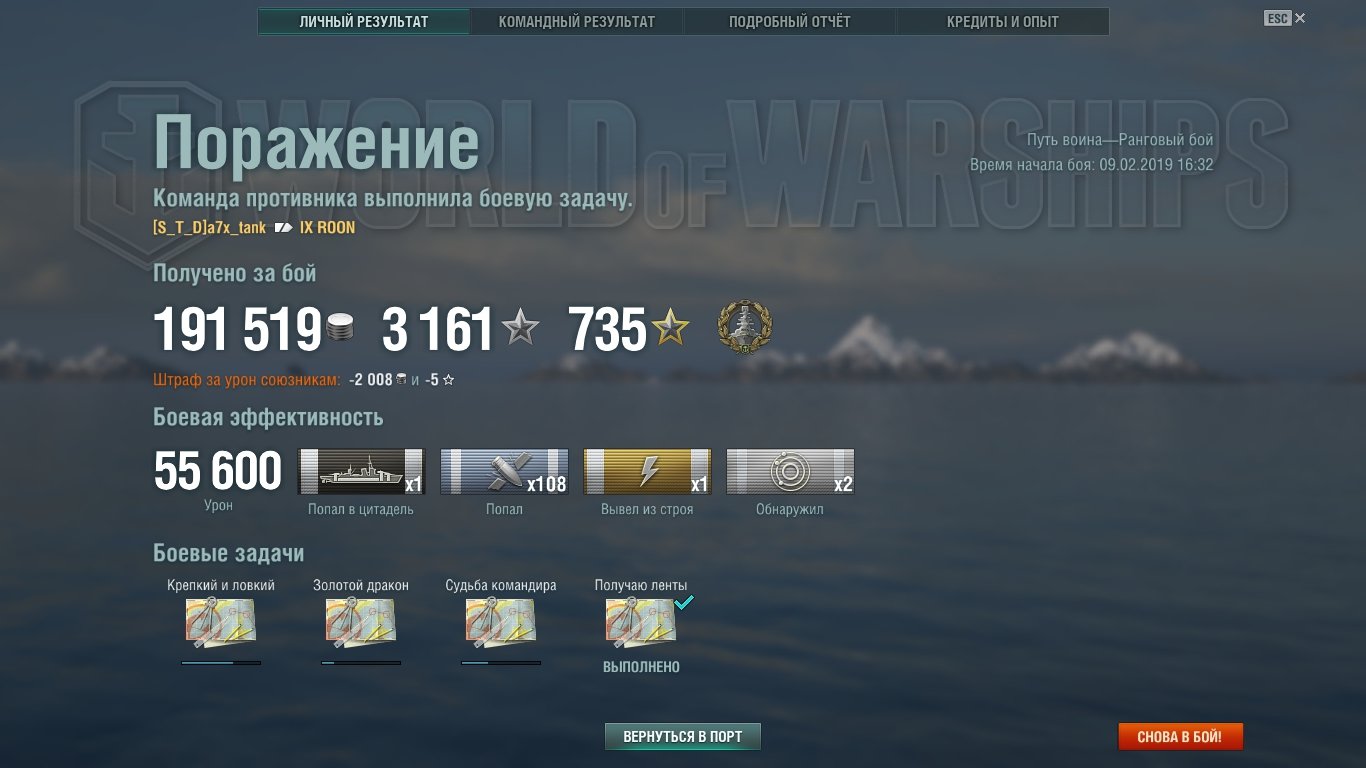Image resolution: width=1366 pixels, height=768 pixels.
Task: Click the grey experience star icon
Action: 520,327
